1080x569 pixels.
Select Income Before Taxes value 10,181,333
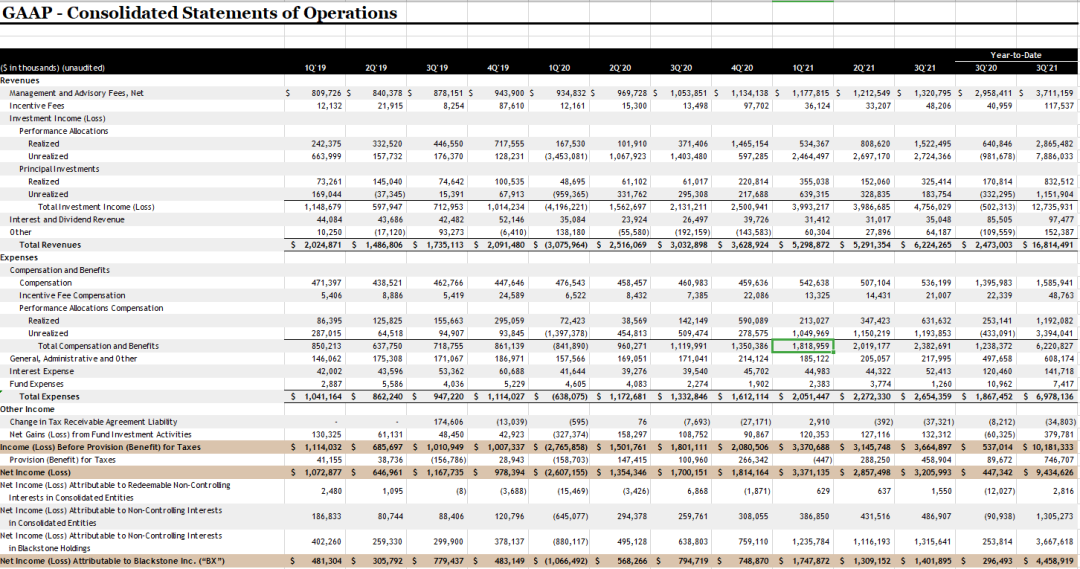click(x=1052, y=447)
